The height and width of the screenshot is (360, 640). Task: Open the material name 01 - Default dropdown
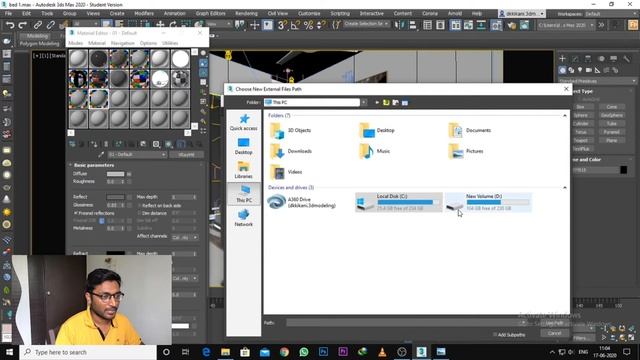137,155
